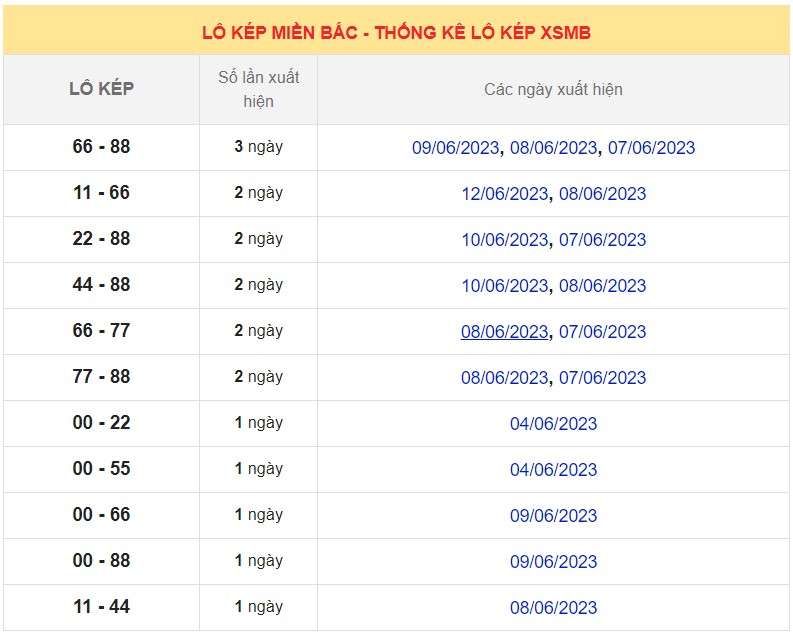This screenshot has height=633, width=793.
Task: Select 09/06/2023 in the 00 - 88 row
Action: coord(553,562)
